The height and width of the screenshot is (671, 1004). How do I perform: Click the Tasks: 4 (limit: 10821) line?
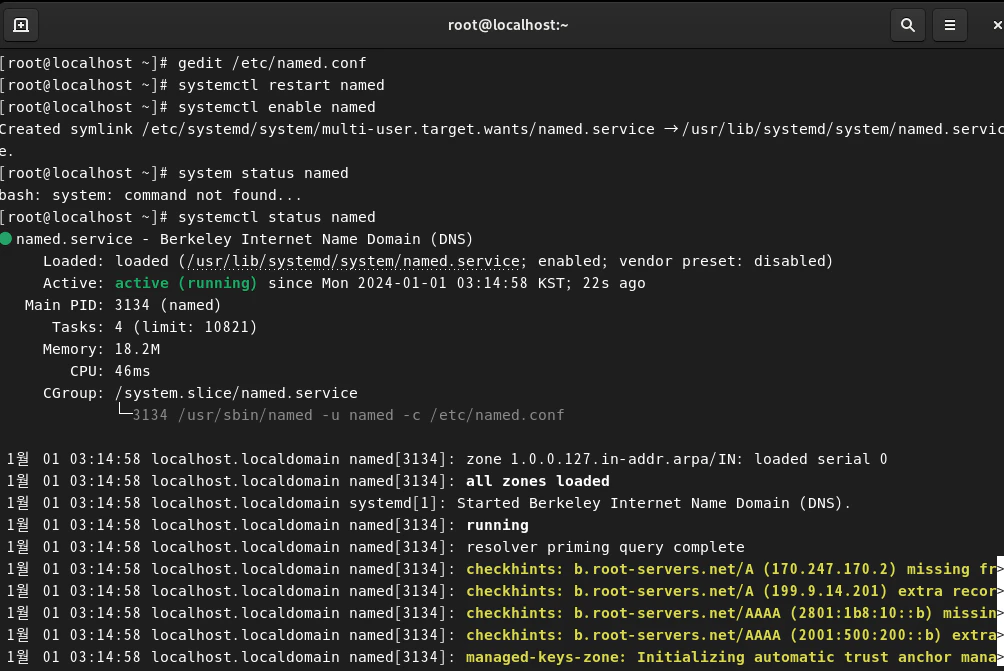point(154,327)
